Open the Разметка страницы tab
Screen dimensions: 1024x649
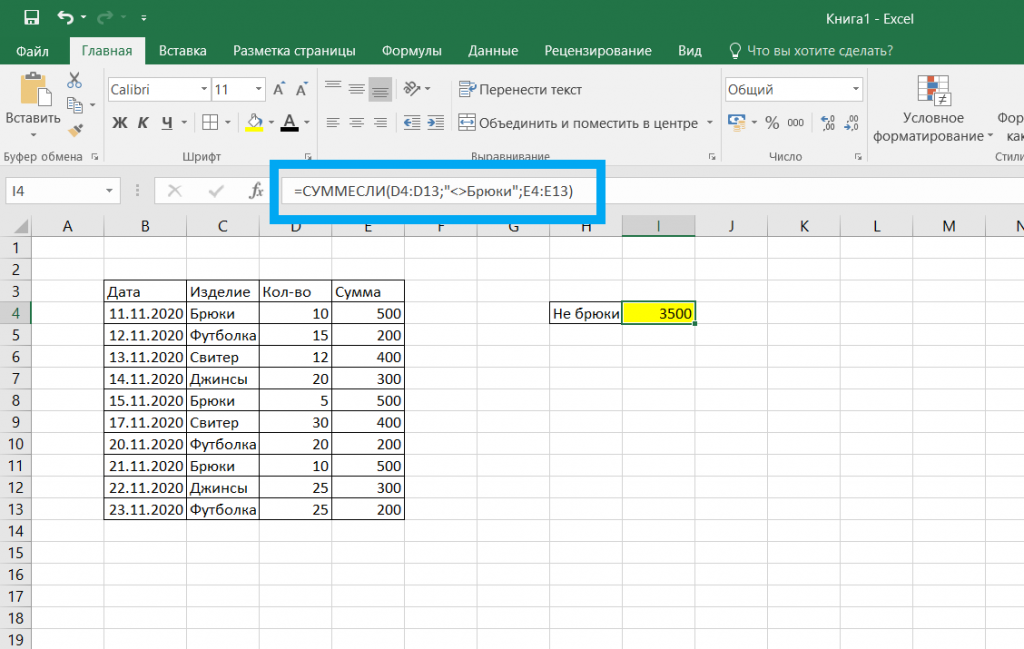[294, 51]
